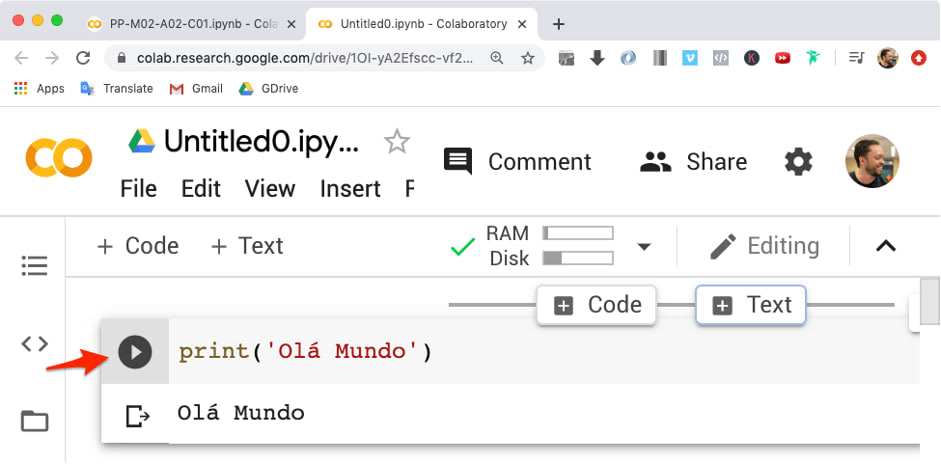
Task: Close the Untitled0.ipynb browser tab
Action: click(522, 24)
